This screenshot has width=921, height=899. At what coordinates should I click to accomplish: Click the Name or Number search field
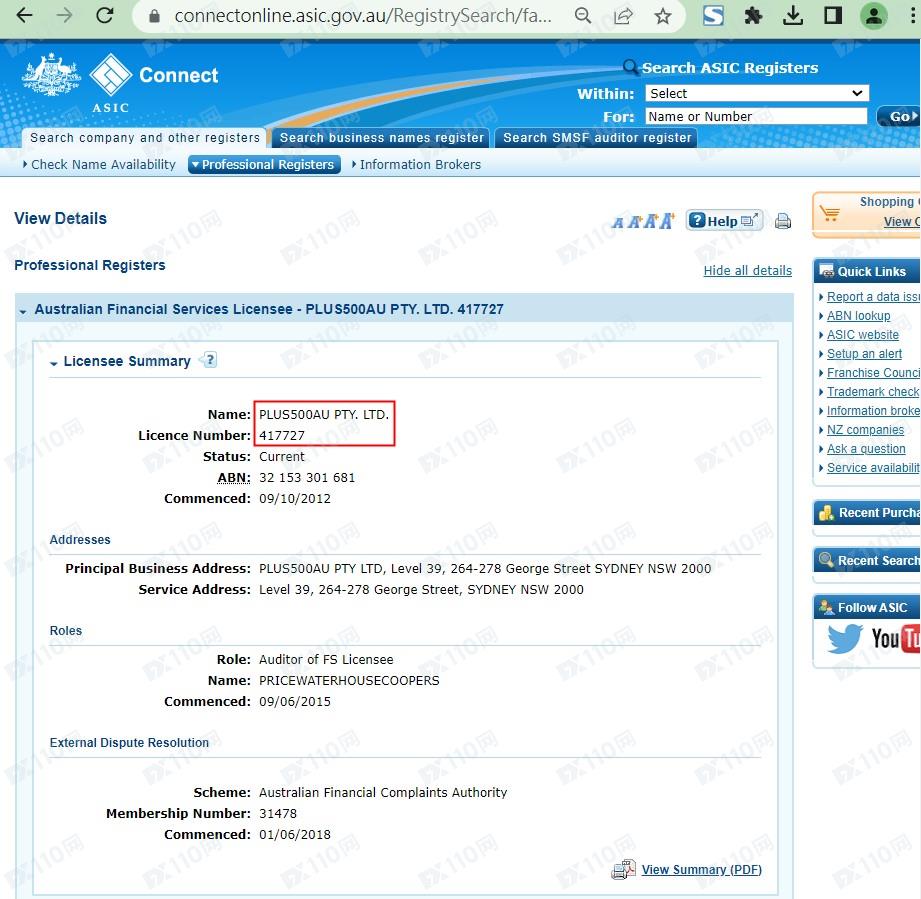(756, 116)
